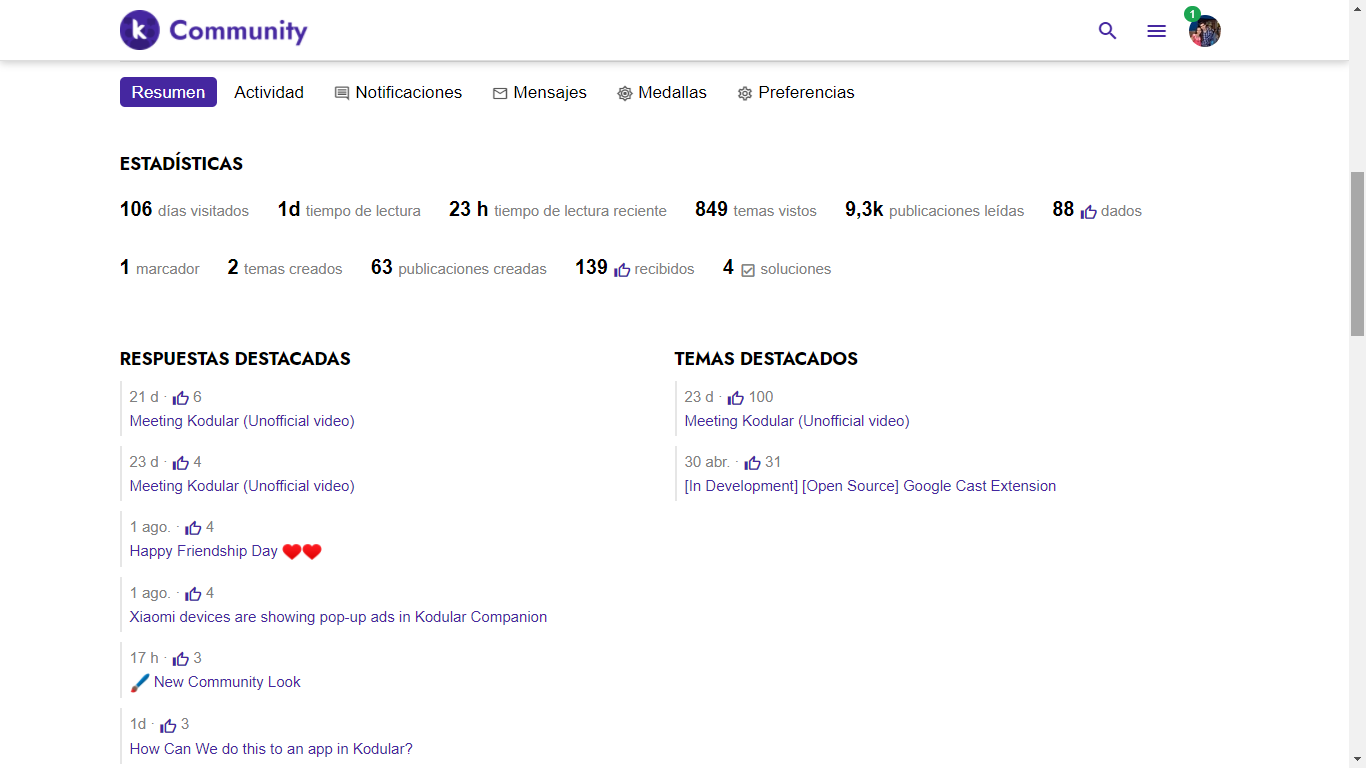Open Xiaomi devices pop-up ads topic
This screenshot has height=768, width=1366.
(338, 617)
